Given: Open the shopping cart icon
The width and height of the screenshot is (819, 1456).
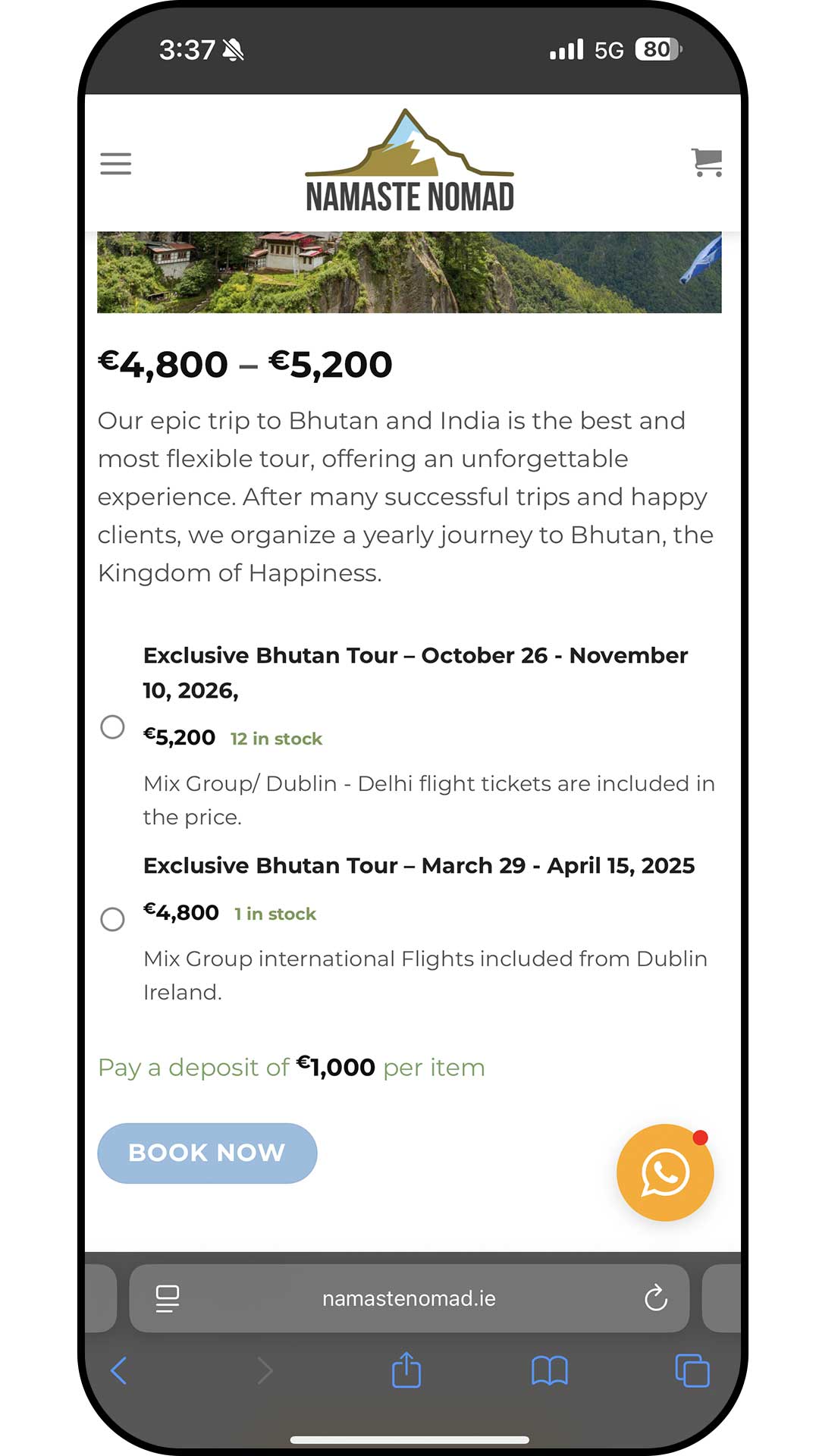Looking at the screenshot, I should (707, 162).
